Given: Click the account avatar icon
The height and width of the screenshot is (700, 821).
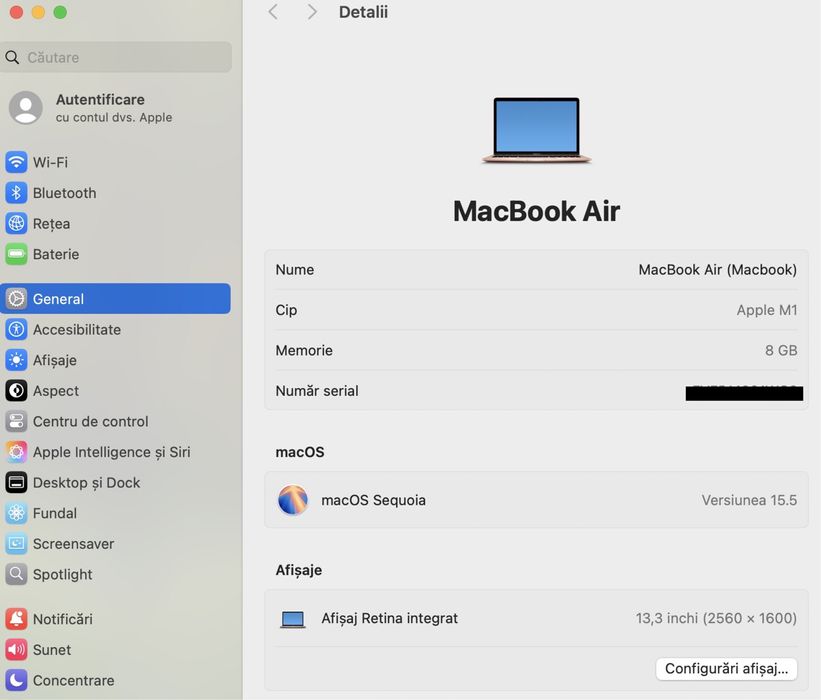Looking at the screenshot, I should pyautogui.click(x=26, y=108).
